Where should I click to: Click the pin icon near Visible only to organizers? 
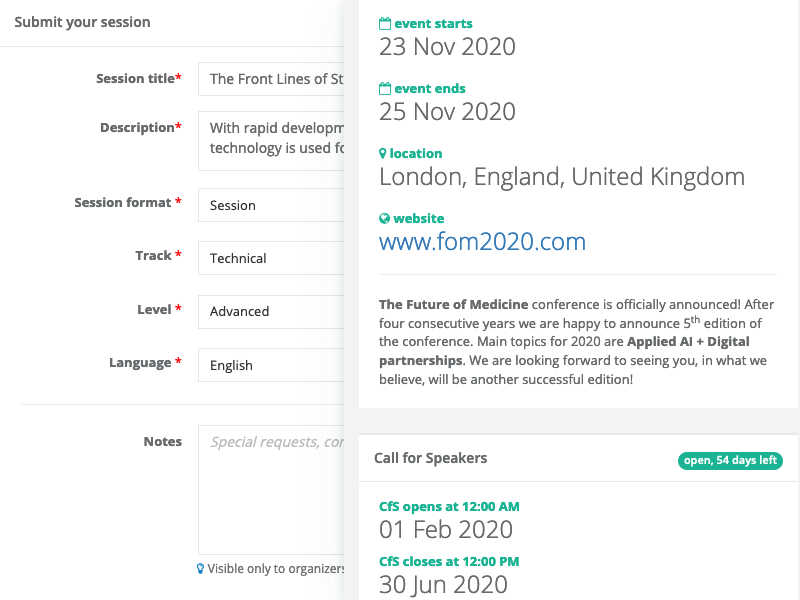coord(200,569)
